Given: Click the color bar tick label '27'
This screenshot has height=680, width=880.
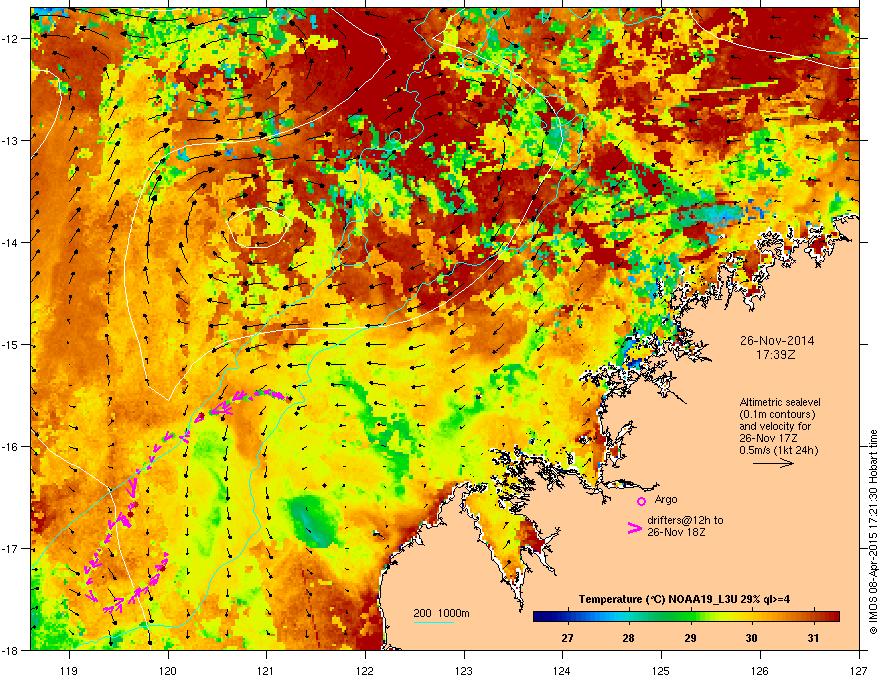Looking at the screenshot, I should [x=567, y=638].
